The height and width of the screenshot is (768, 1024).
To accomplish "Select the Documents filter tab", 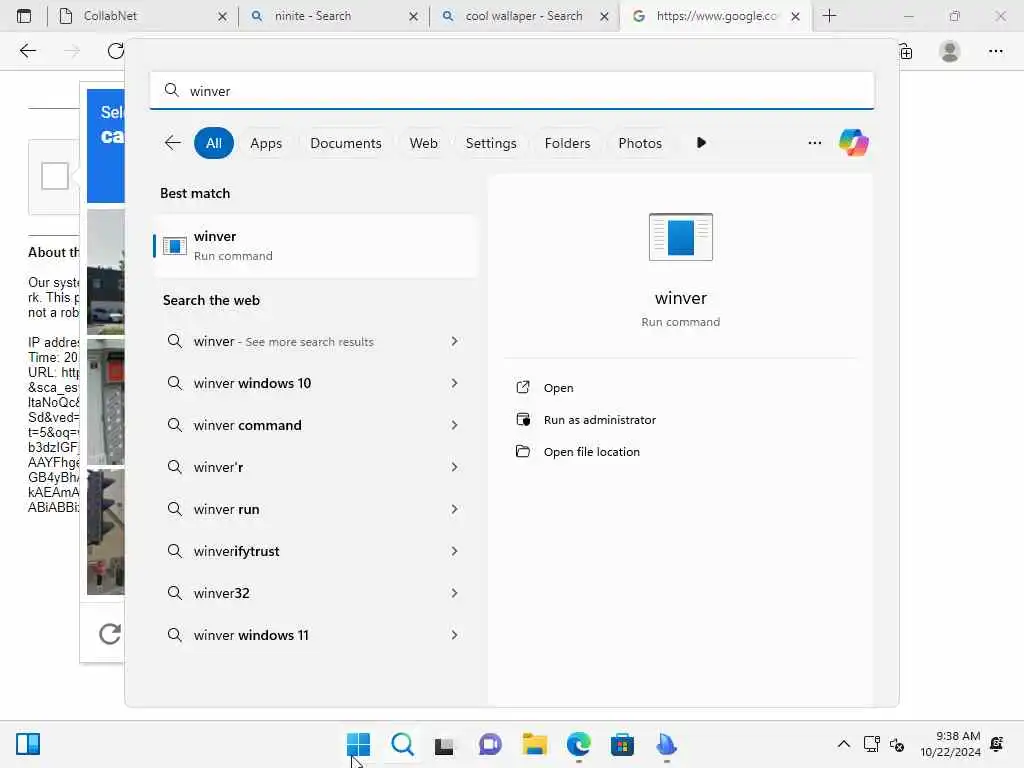I will [345, 143].
